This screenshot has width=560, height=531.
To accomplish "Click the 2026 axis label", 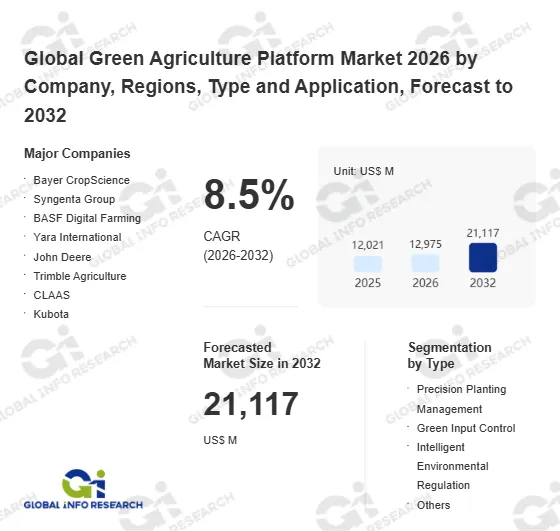I will pos(425,283).
